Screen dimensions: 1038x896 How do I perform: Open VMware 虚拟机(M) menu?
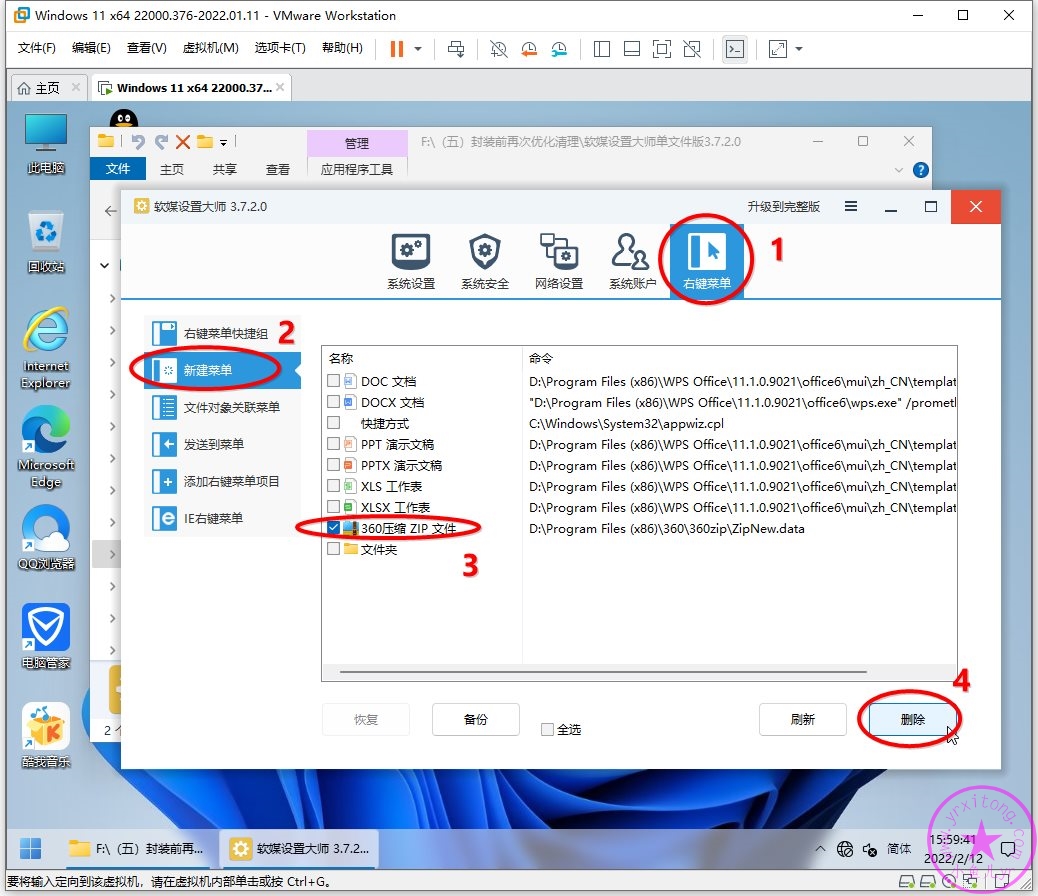pyautogui.click(x=211, y=48)
